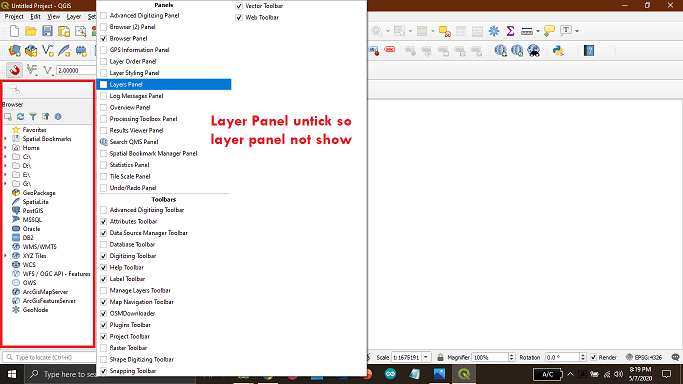Screen dimensions: 683x384
Task: Expand the Spatial Bookmarks tree node
Action: coord(5,139)
